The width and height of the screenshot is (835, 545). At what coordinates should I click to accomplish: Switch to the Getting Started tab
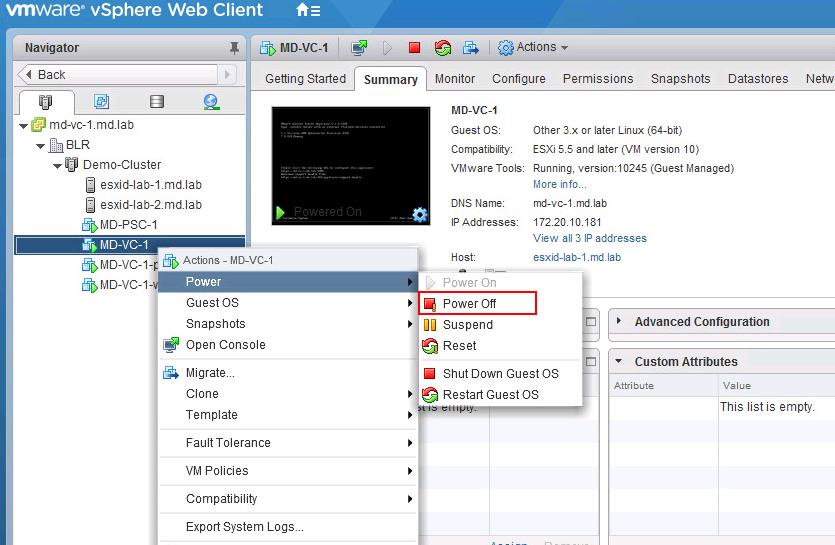(305, 79)
